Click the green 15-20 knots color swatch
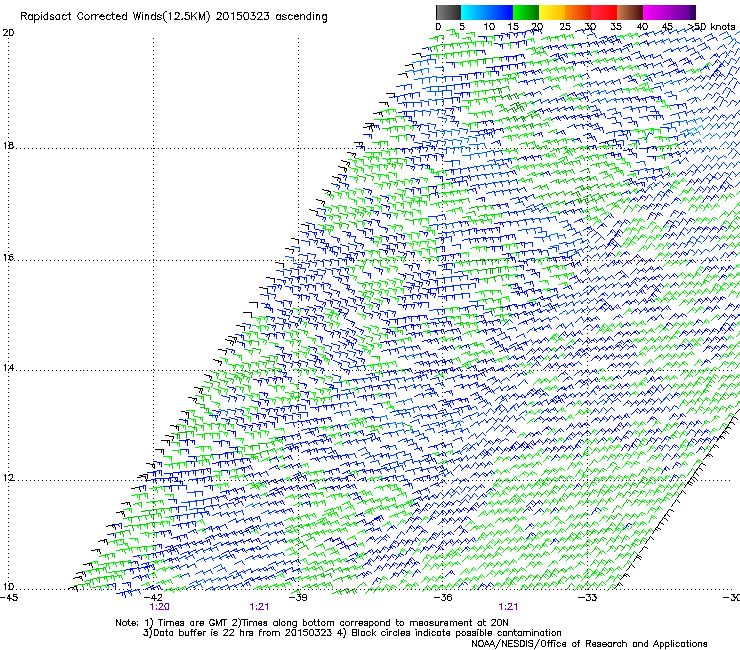 [x=526, y=12]
